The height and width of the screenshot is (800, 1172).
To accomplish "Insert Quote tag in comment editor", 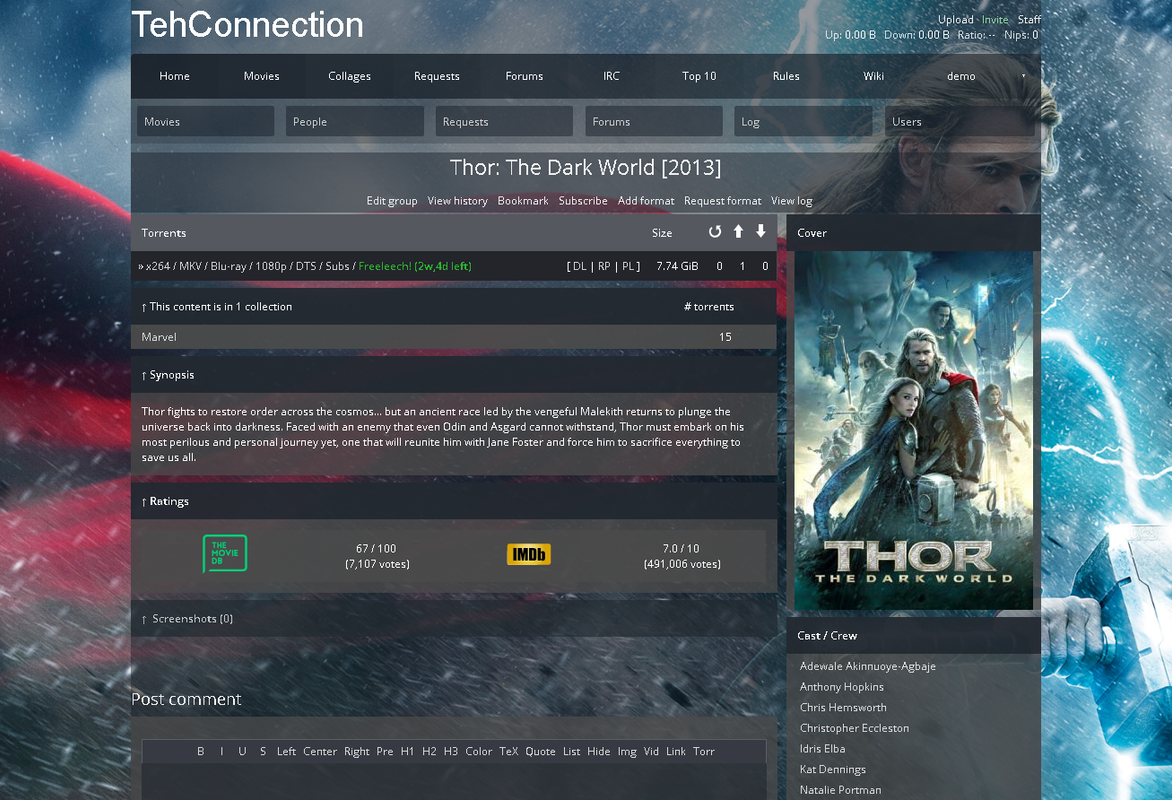I will click(540, 751).
